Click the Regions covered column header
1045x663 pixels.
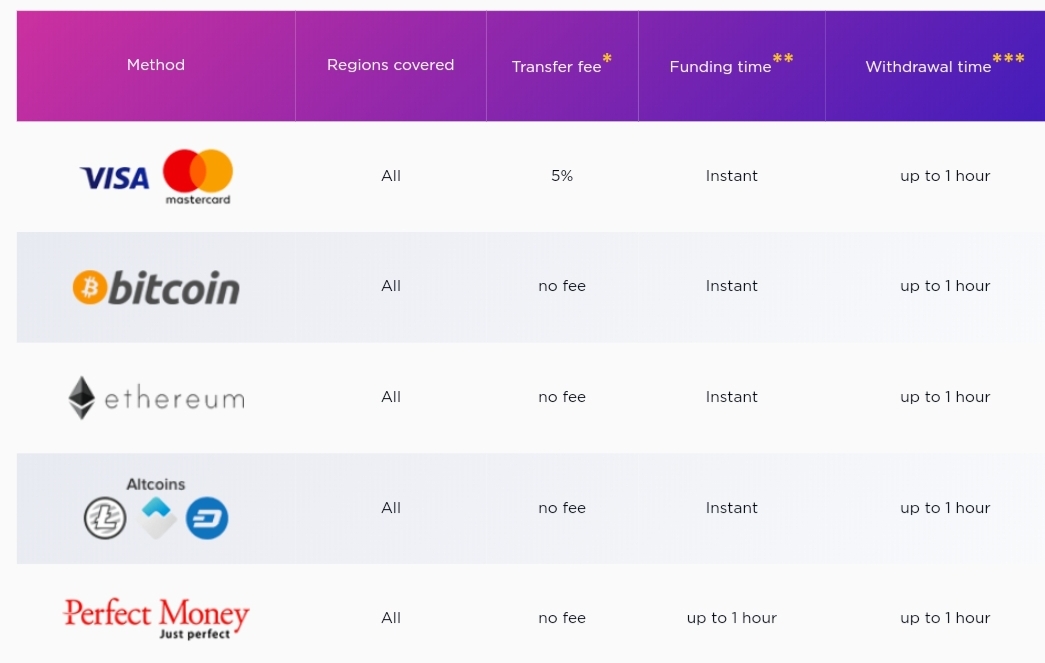coord(391,65)
